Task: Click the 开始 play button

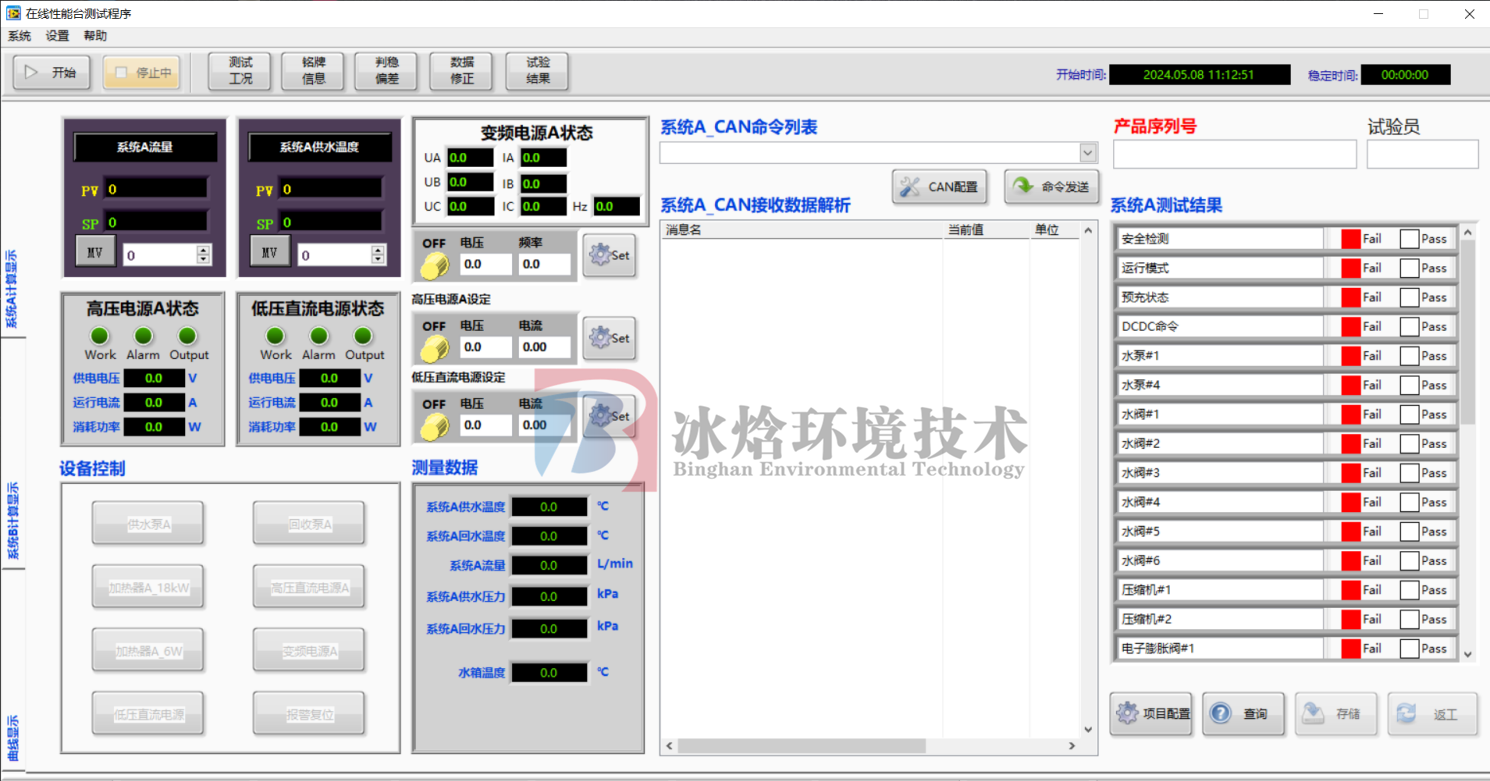Action: click(x=51, y=72)
